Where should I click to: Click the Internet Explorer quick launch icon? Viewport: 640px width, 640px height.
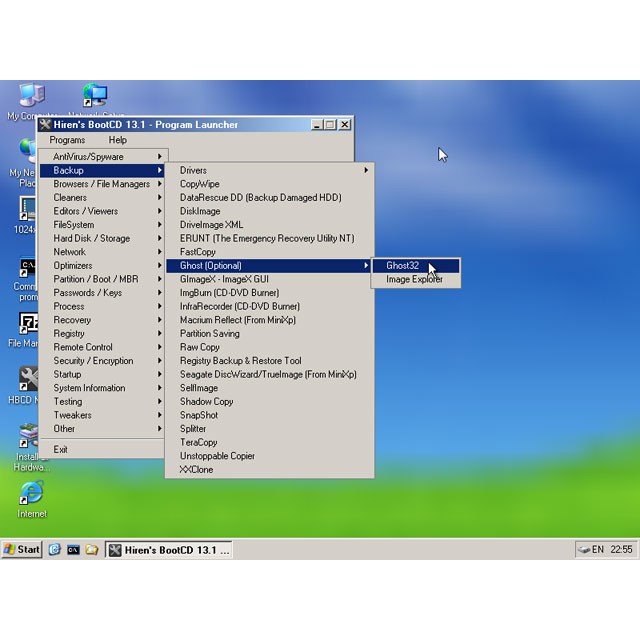(55, 549)
